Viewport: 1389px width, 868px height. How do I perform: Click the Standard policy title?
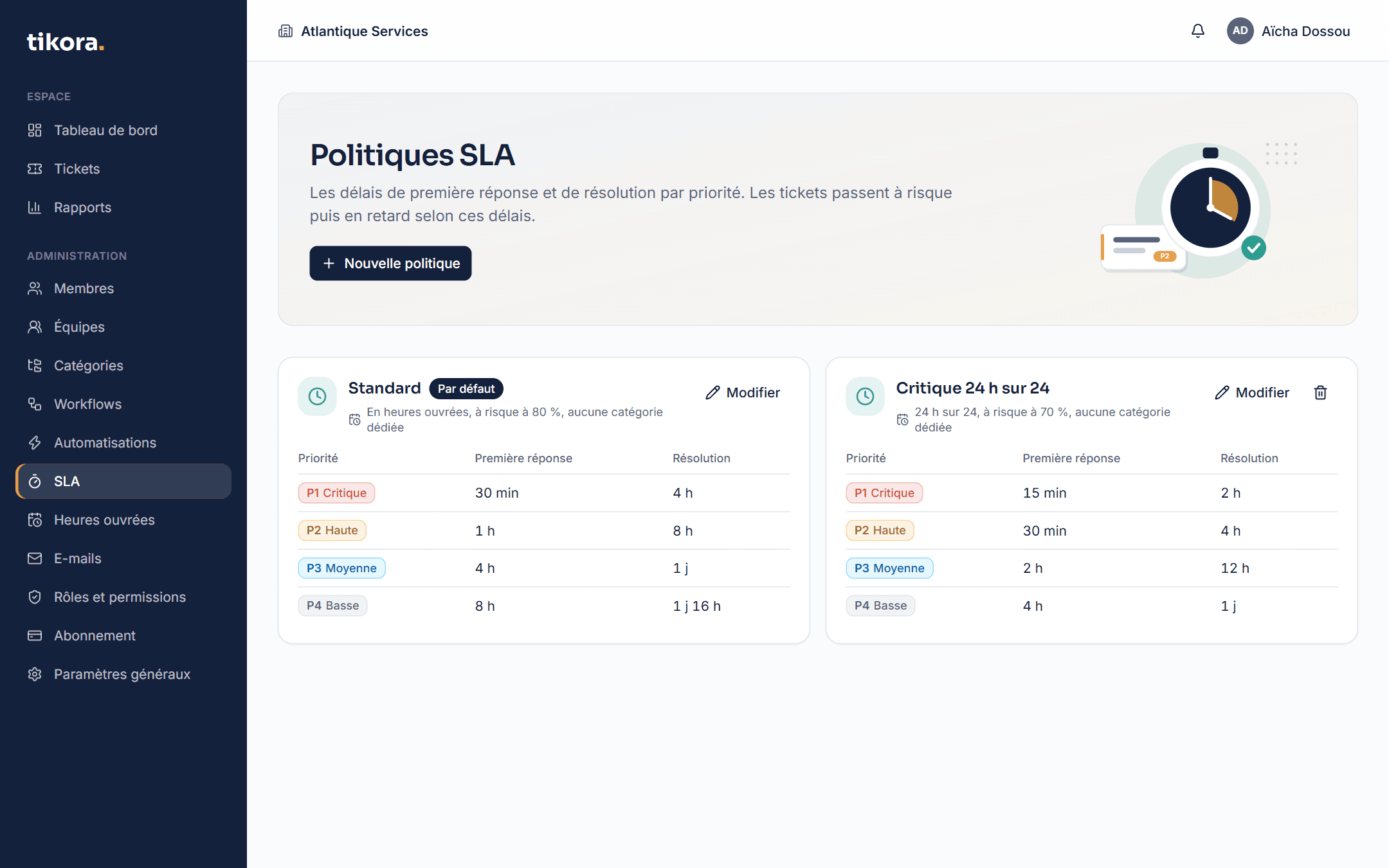click(385, 388)
